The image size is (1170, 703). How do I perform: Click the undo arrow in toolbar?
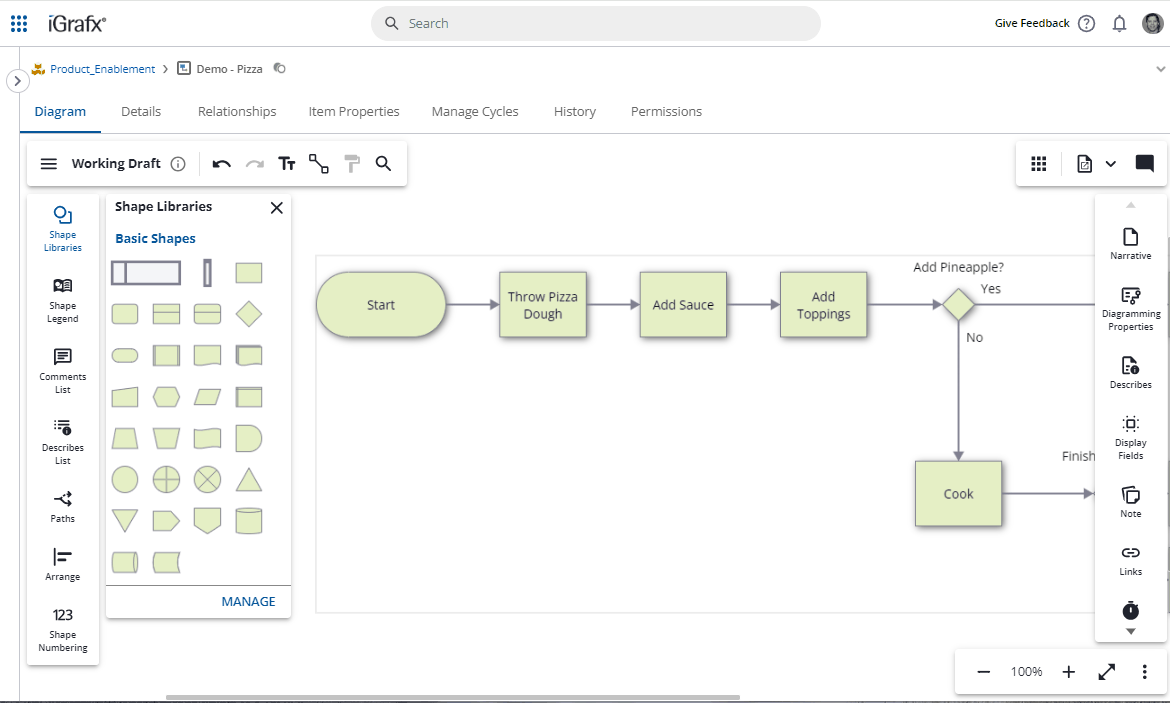click(222, 164)
